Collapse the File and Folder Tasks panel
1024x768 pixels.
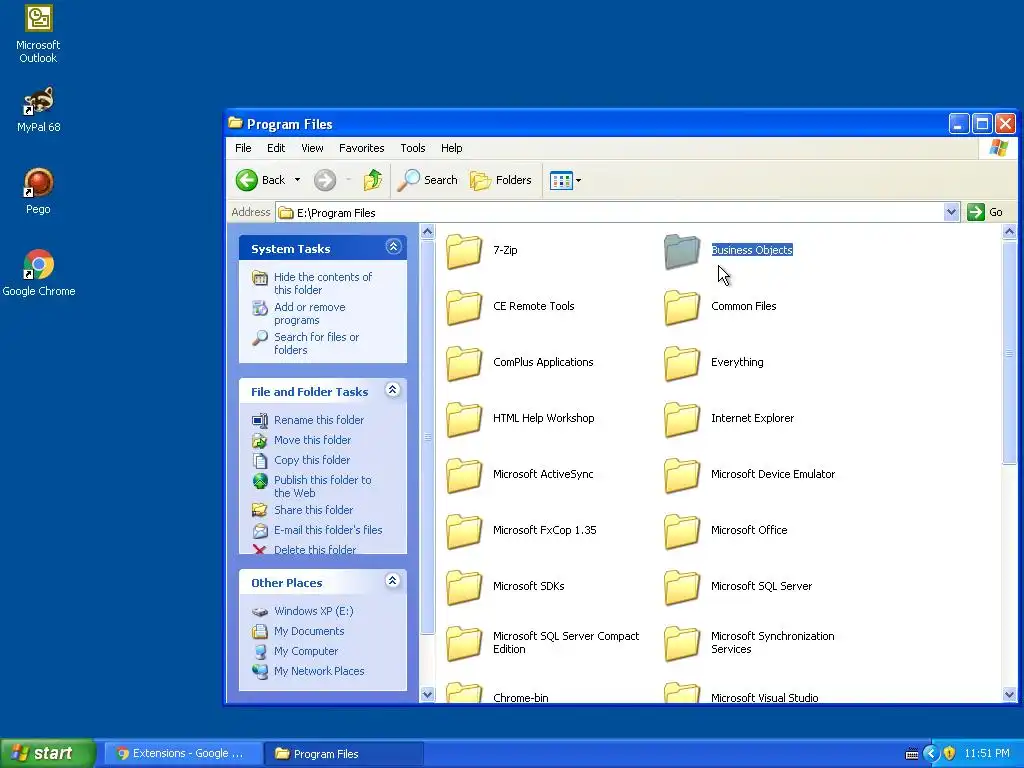click(392, 390)
